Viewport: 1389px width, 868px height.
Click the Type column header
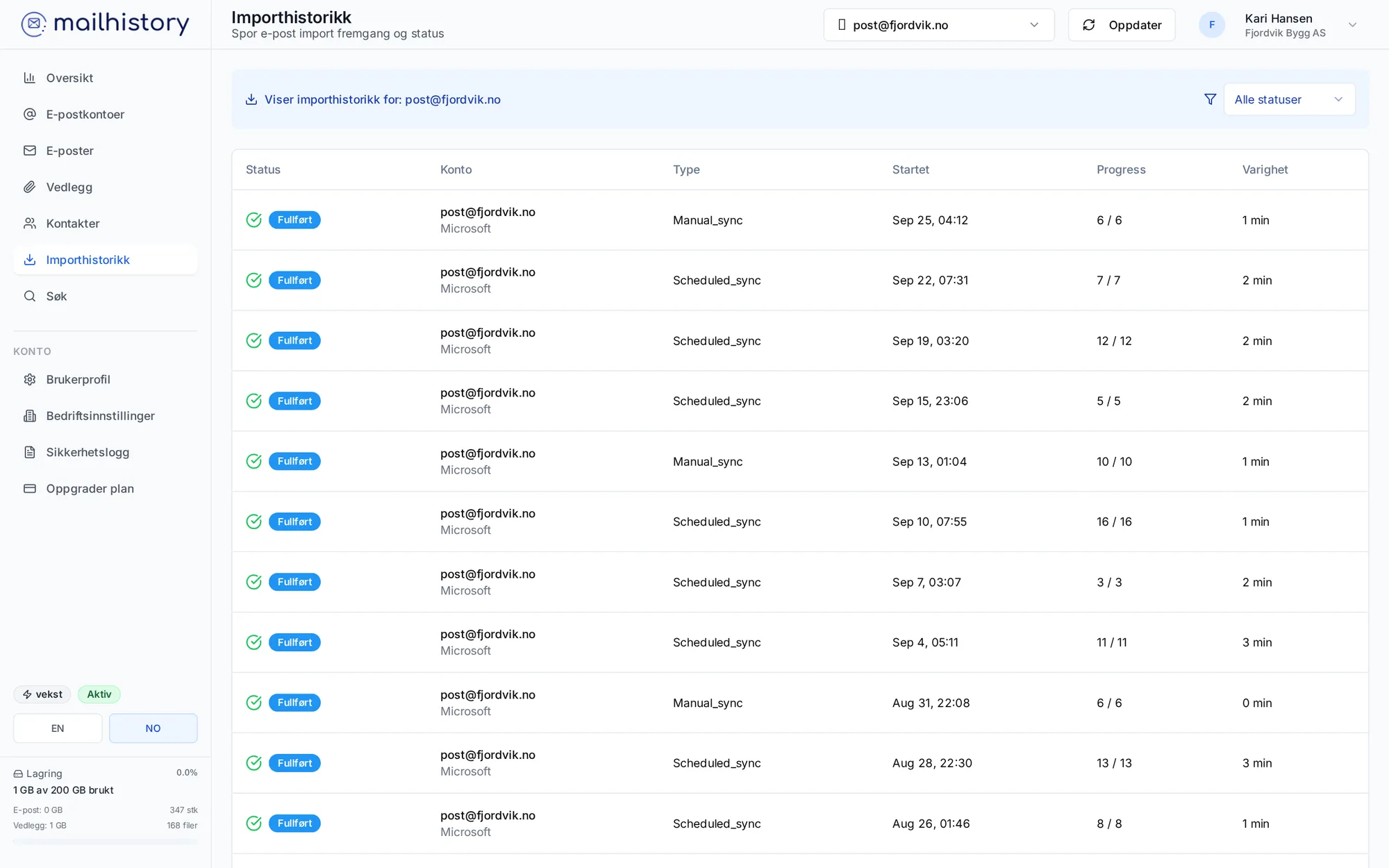point(686,169)
